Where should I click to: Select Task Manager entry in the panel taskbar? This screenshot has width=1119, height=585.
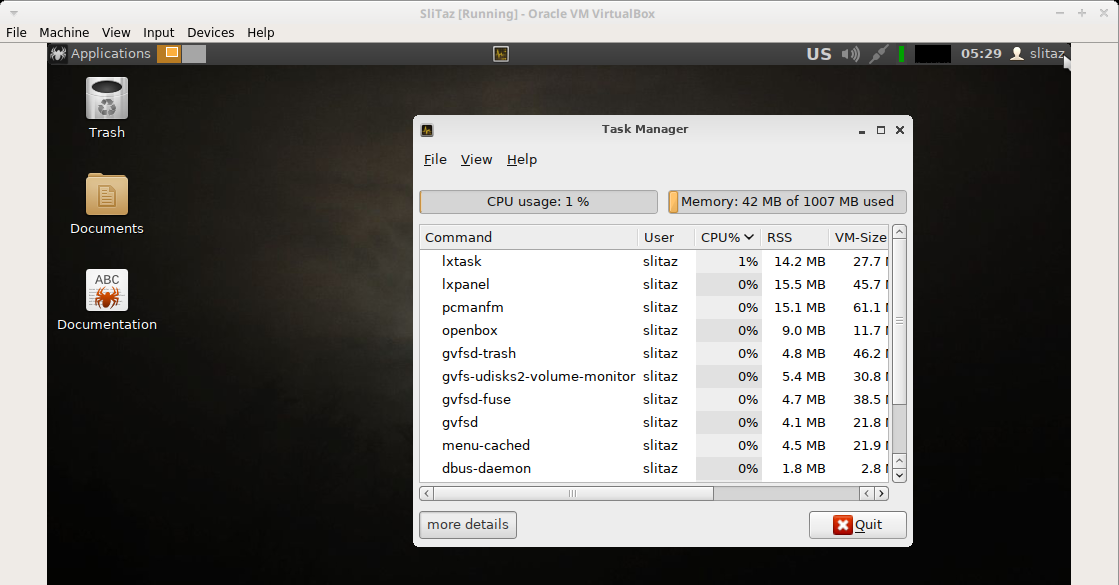501,54
